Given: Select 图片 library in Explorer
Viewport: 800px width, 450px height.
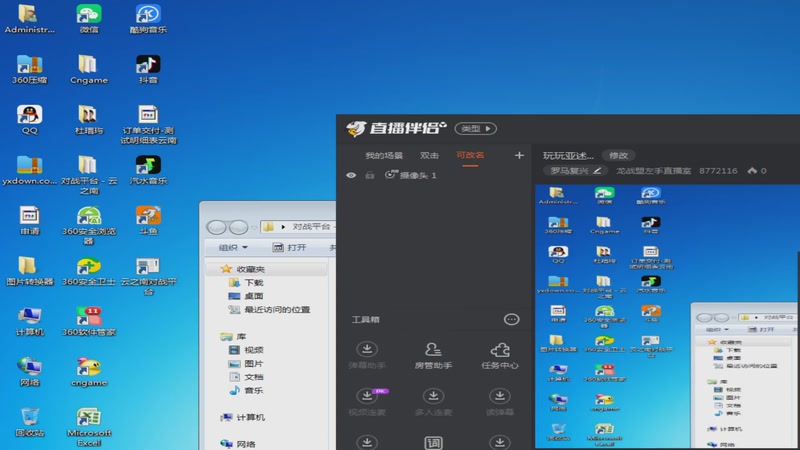Looking at the screenshot, I should 246,363.
